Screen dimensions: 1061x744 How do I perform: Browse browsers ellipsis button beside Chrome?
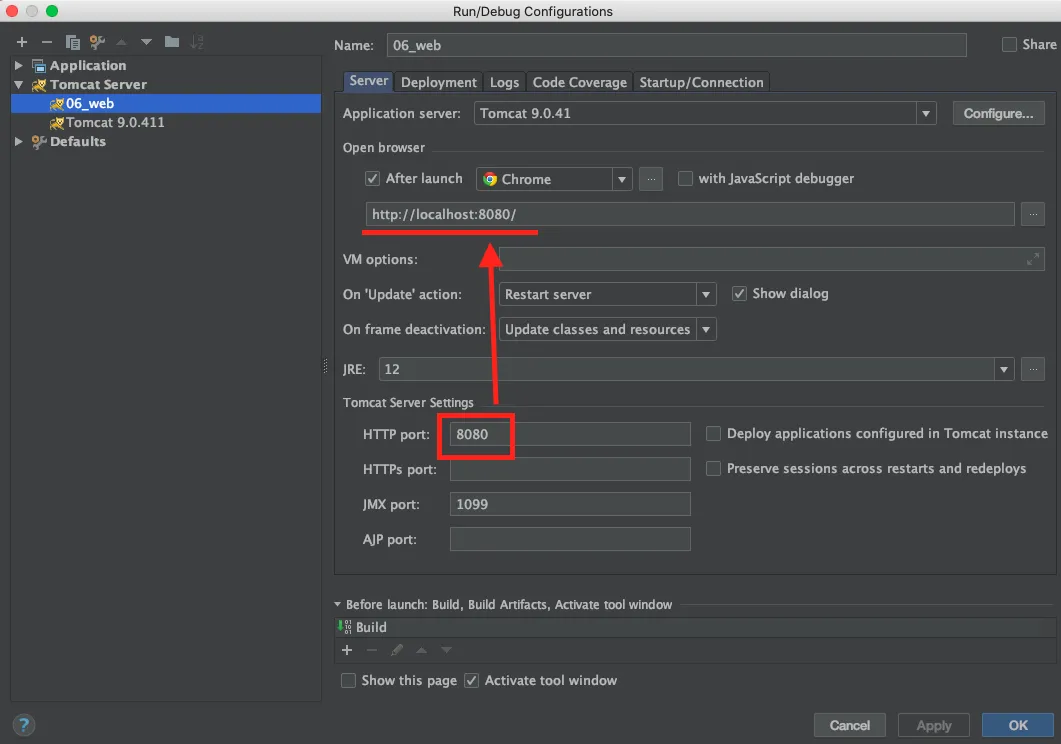click(651, 179)
